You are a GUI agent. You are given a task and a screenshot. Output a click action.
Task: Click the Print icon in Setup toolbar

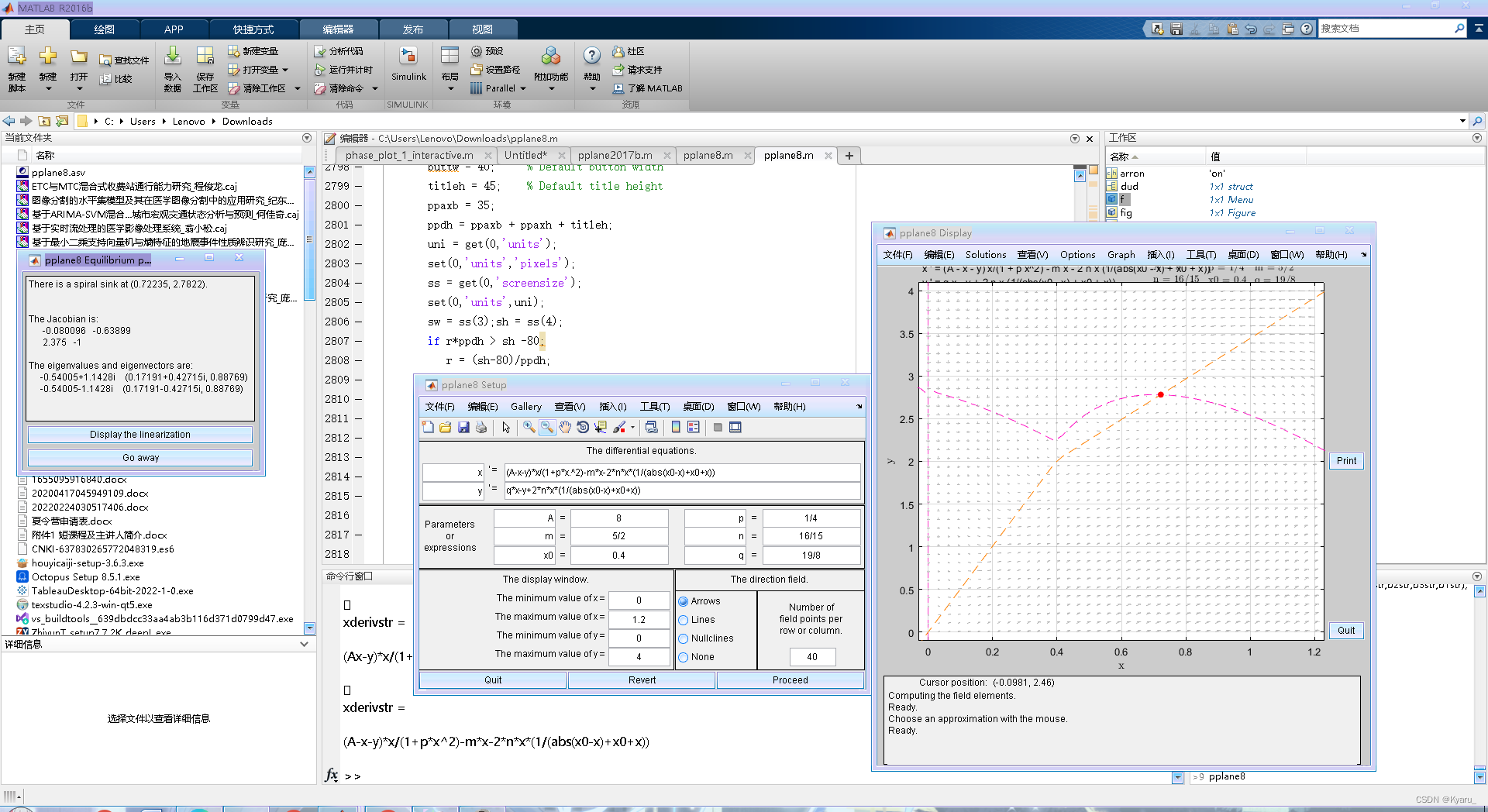(481, 427)
